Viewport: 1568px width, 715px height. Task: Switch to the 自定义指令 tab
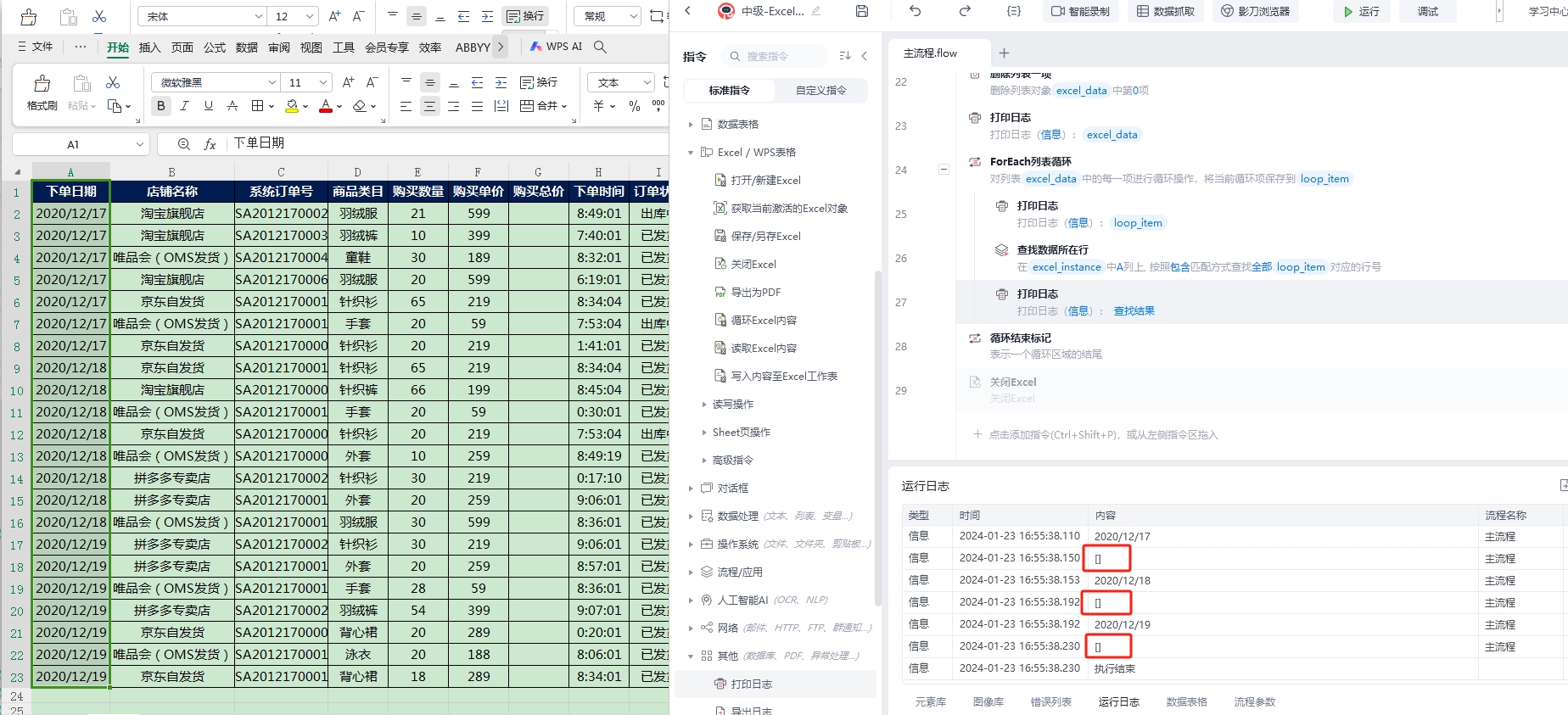[820, 90]
